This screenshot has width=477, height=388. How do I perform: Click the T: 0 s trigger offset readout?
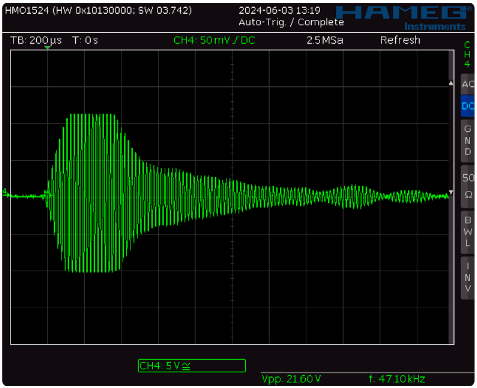pos(85,41)
